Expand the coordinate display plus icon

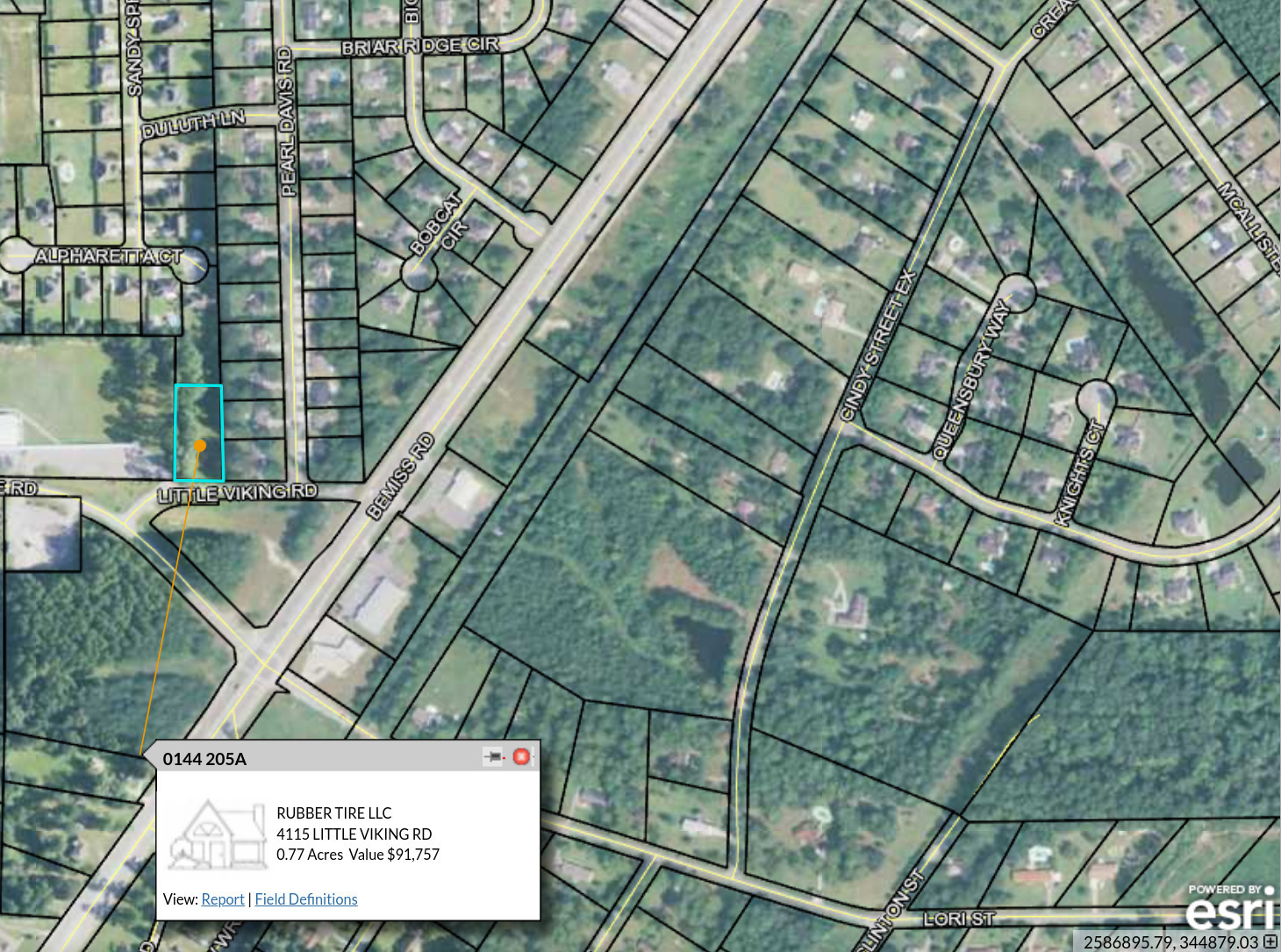pyautogui.click(x=1270, y=941)
